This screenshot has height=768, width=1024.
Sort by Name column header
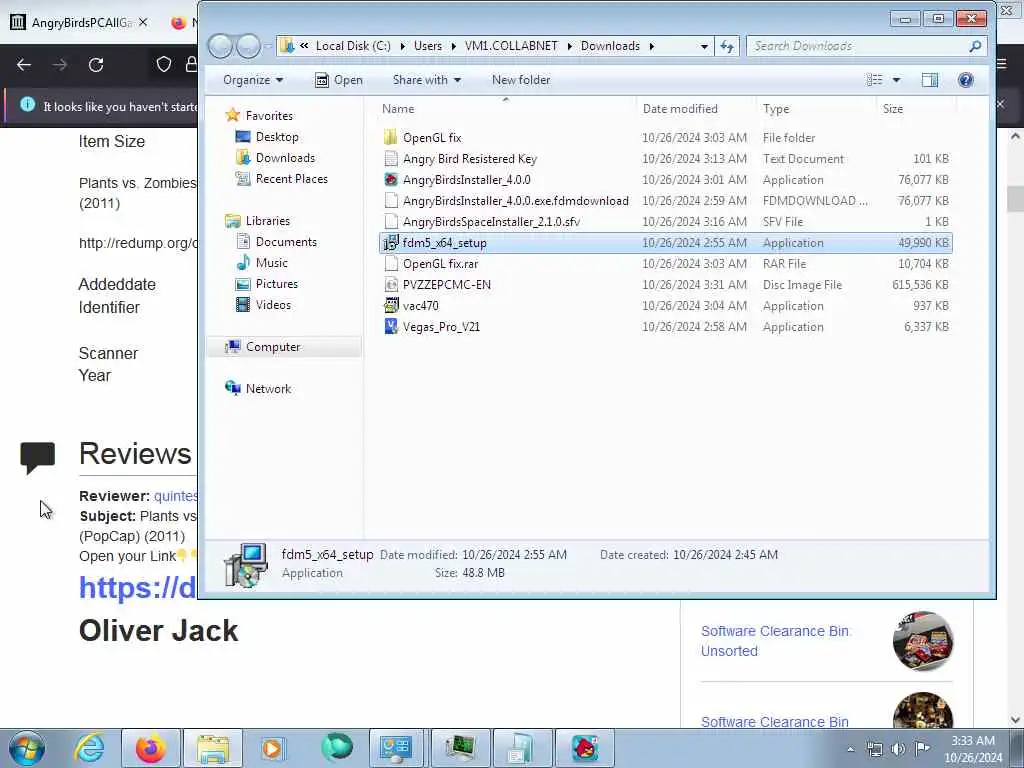pos(505,108)
